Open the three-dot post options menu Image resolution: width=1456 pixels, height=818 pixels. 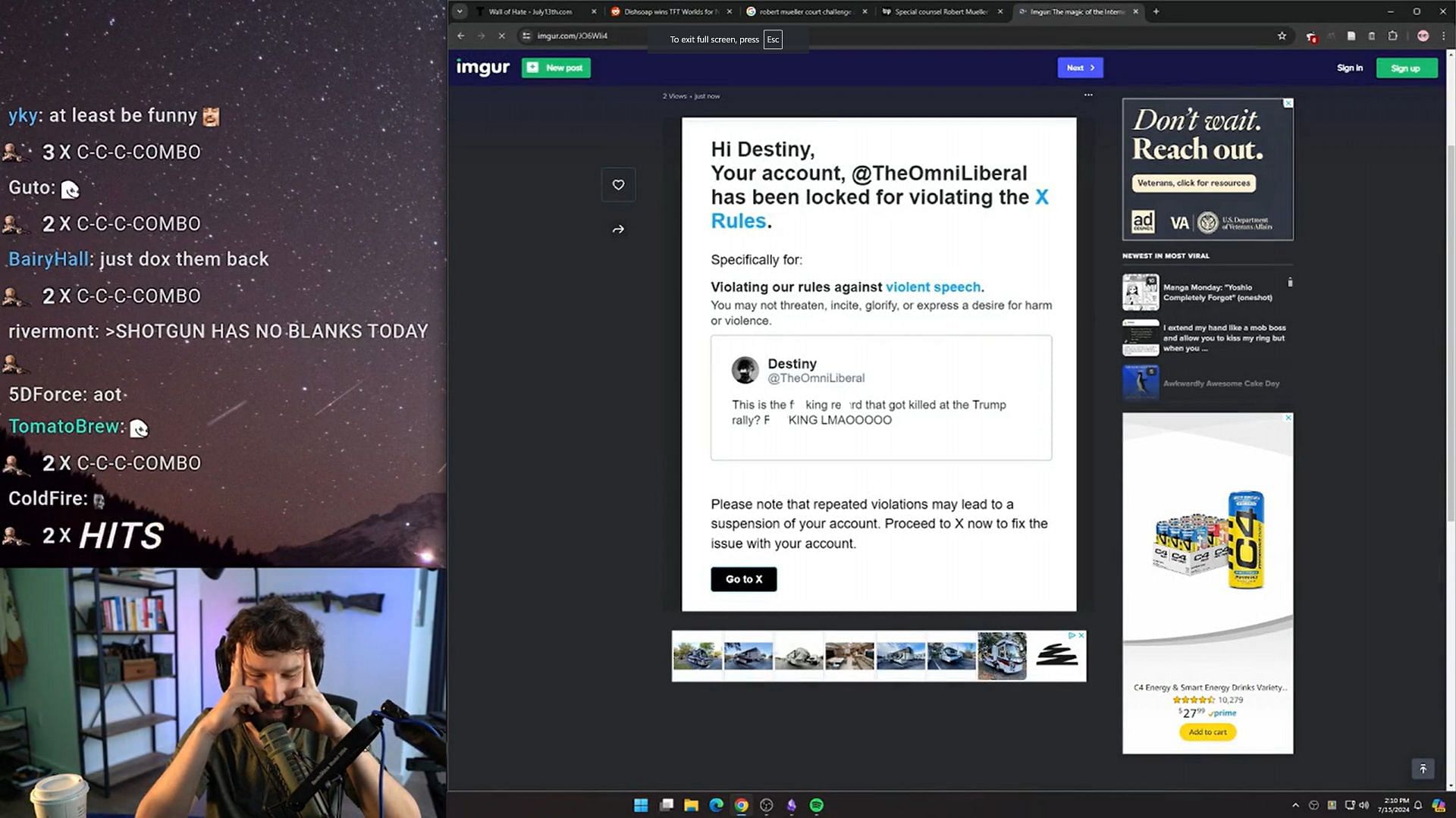coord(1088,96)
